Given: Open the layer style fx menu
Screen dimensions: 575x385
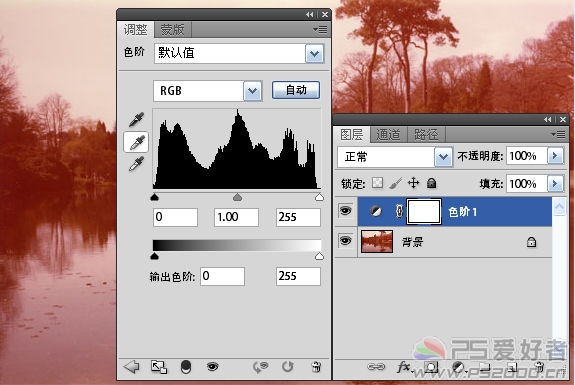Looking at the screenshot, I should (x=404, y=366).
